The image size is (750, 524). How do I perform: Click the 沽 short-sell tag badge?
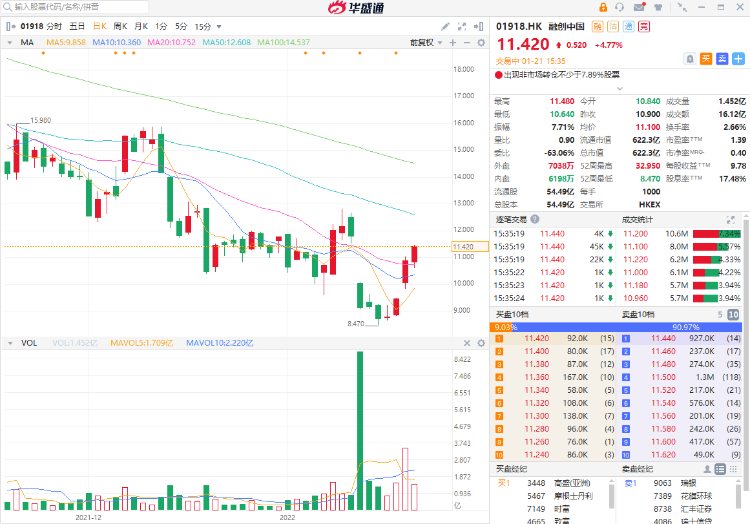pos(613,26)
